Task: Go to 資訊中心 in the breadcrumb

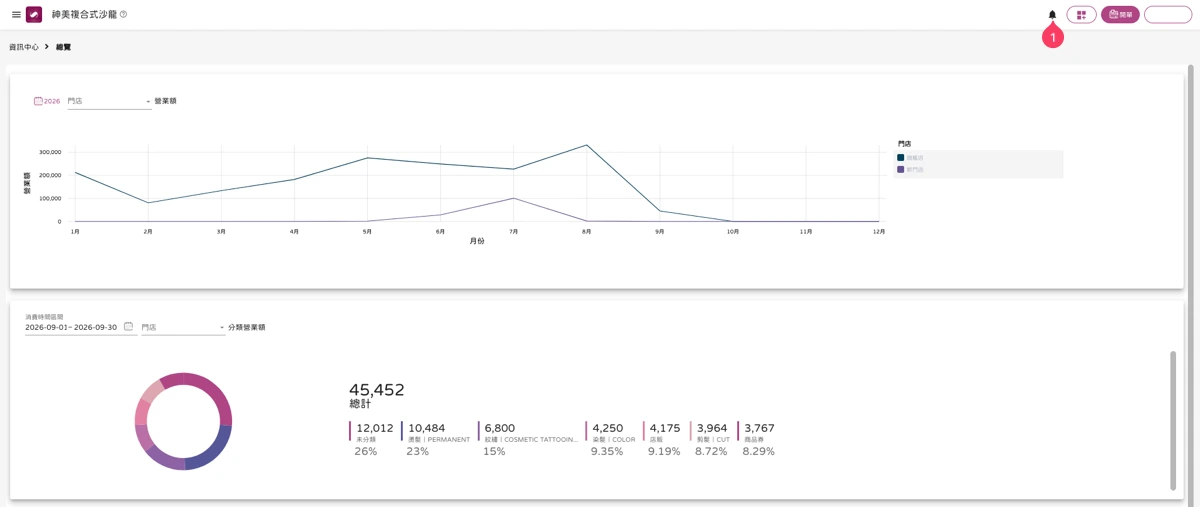Action: pyautogui.click(x=24, y=47)
